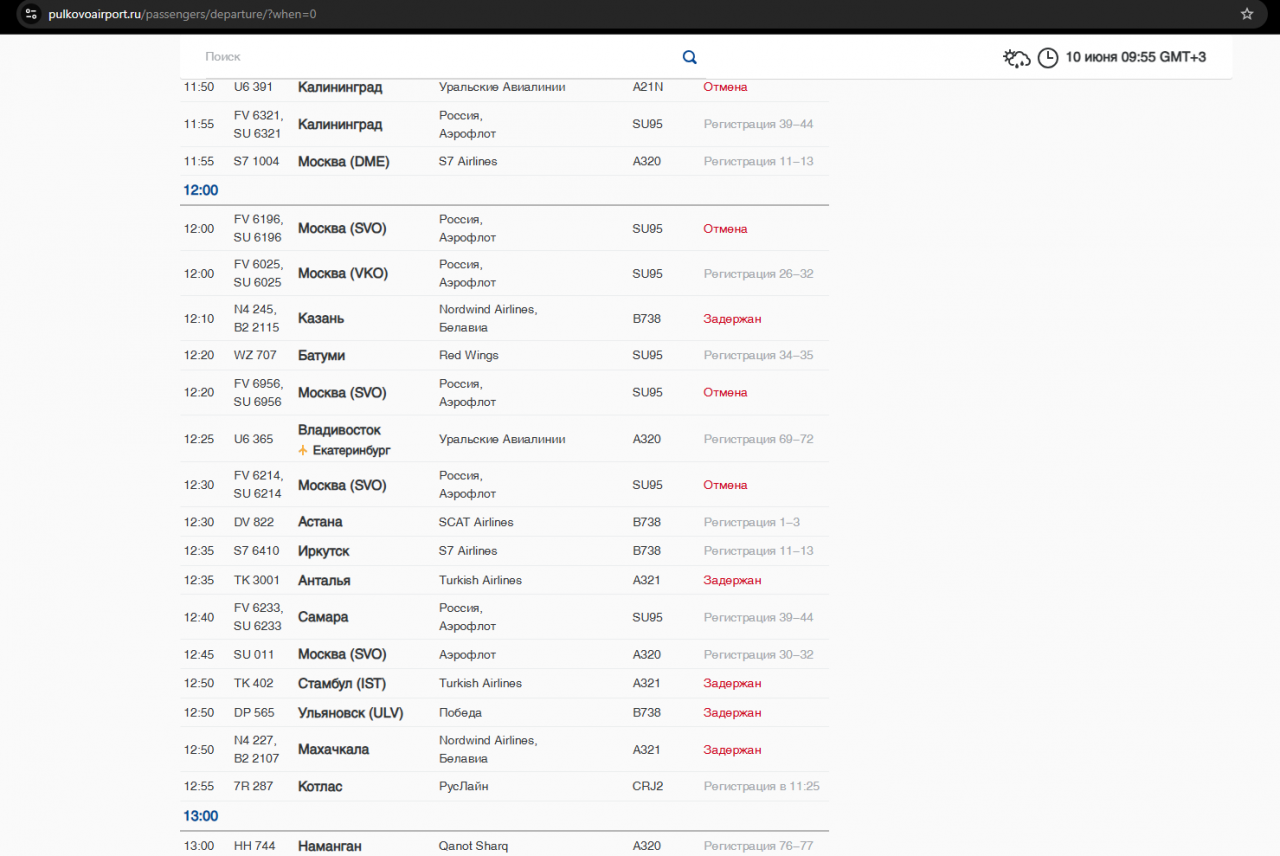Click the 12:00 time group header
Screen dimensions: 1280x856
(x=201, y=190)
